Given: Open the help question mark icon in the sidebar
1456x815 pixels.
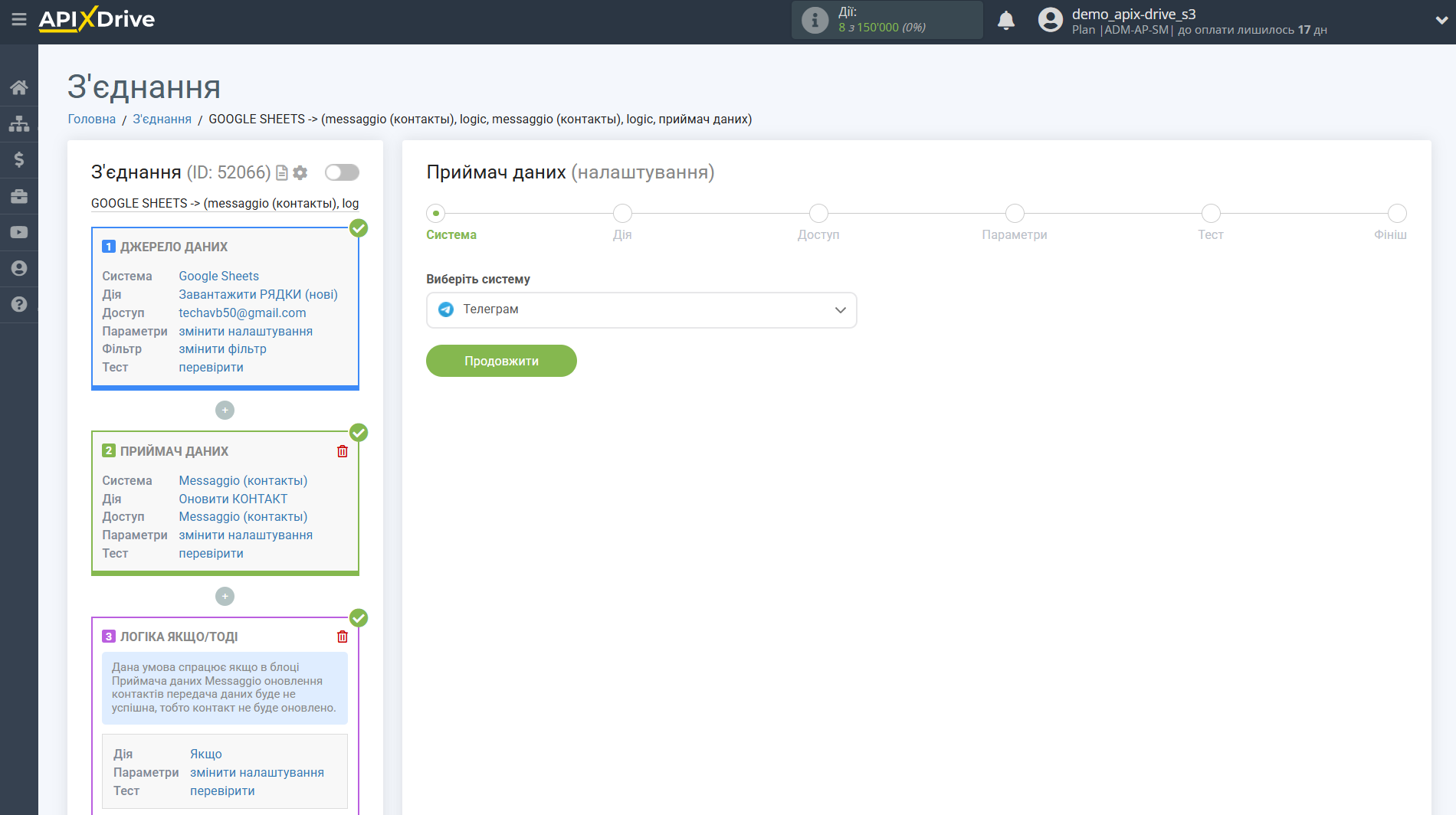Looking at the screenshot, I should pyautogui.click(x=19, y=304).
